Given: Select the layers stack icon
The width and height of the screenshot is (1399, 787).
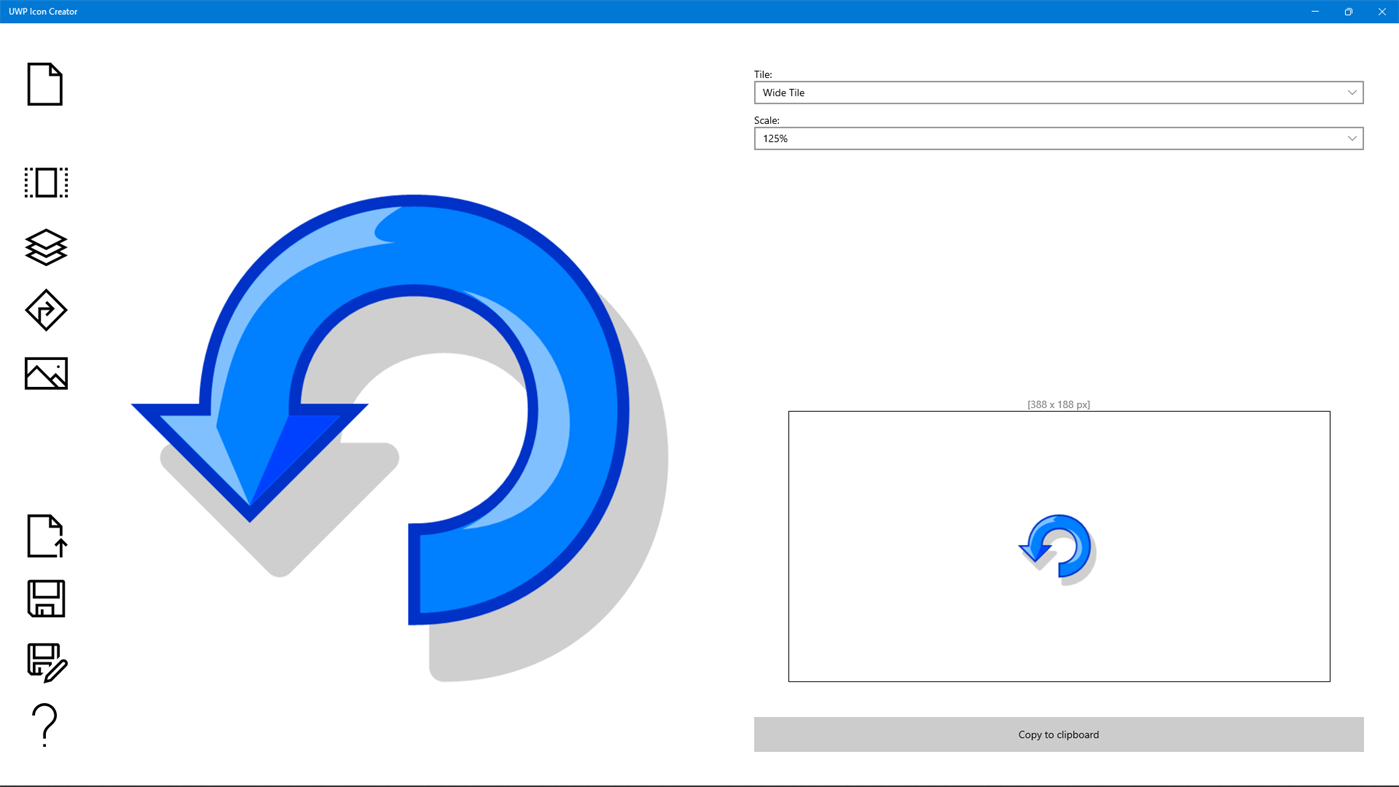Looking at the screenshot, I should (45, 245).
